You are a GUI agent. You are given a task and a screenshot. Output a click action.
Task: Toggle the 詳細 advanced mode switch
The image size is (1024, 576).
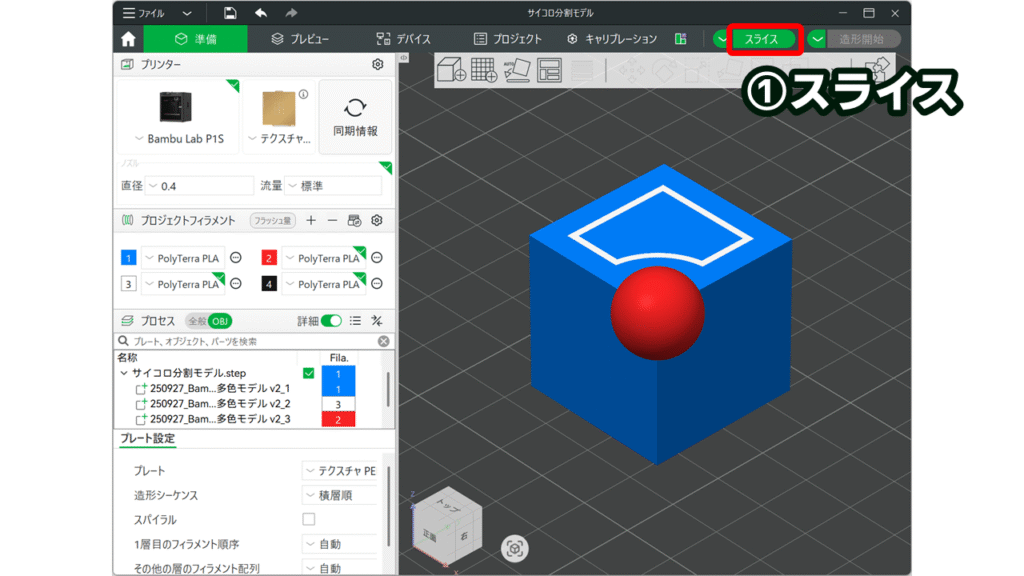pos(331,321)
